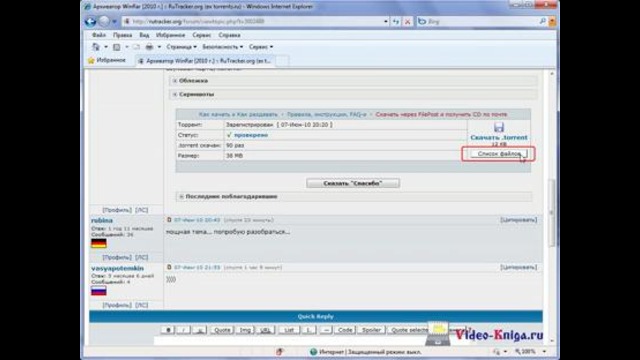Stop loading with the red X icon
Screen dimensions: 640x360
pyautogui.click(x=407, y=21)
